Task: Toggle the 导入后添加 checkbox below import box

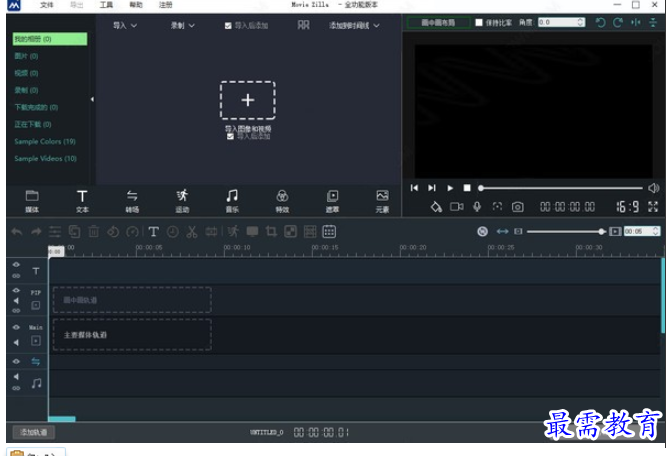Action: [x=230, y=136]
